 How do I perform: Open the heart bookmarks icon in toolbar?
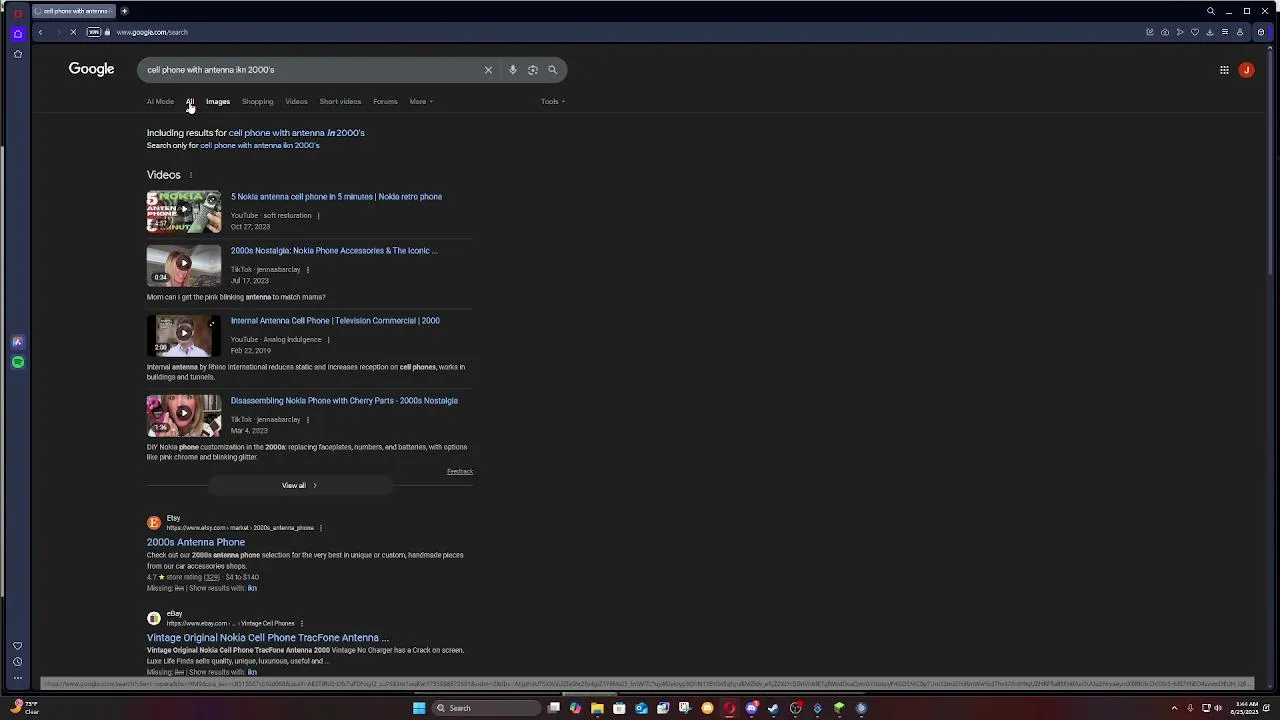(1194, 32)
